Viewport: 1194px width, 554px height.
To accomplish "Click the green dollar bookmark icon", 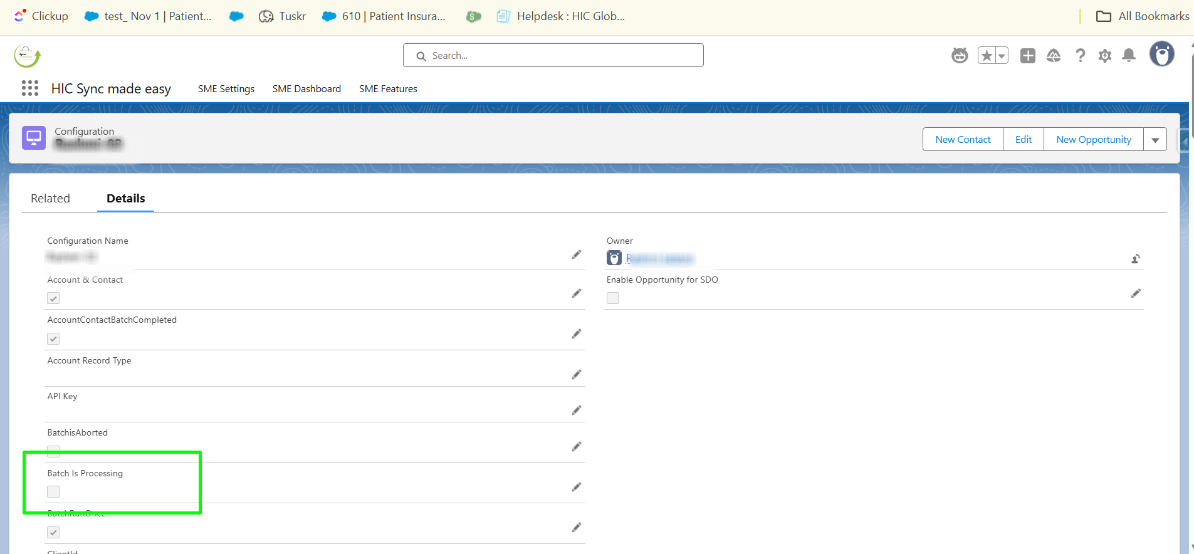I will [x=474, y=16].
